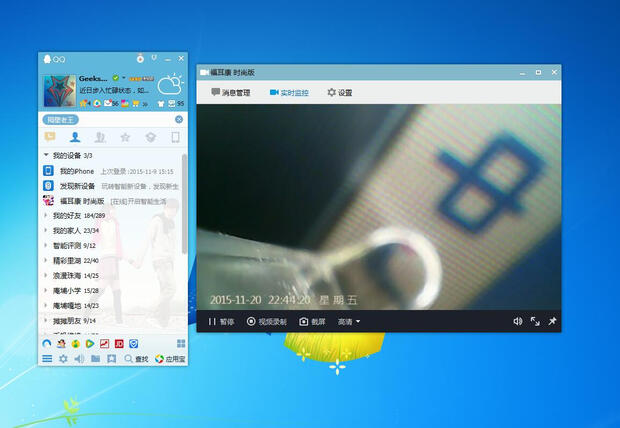Open the 消息管理 tab

(x=231, y=93)
